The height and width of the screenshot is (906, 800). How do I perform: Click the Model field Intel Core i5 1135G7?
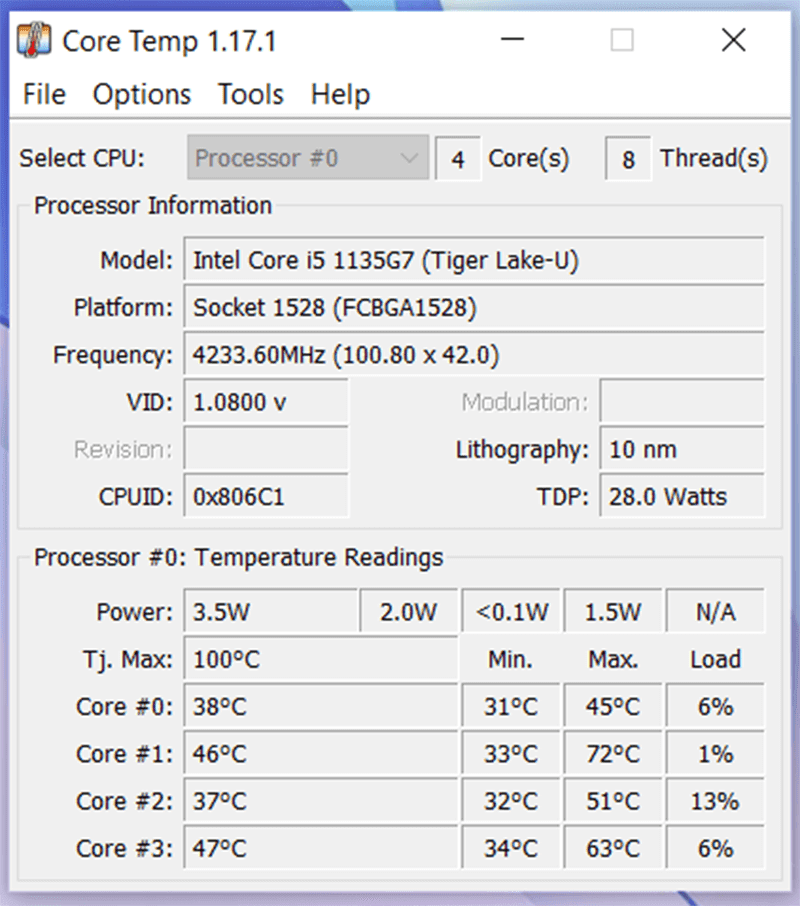click(x=474, y=260)
